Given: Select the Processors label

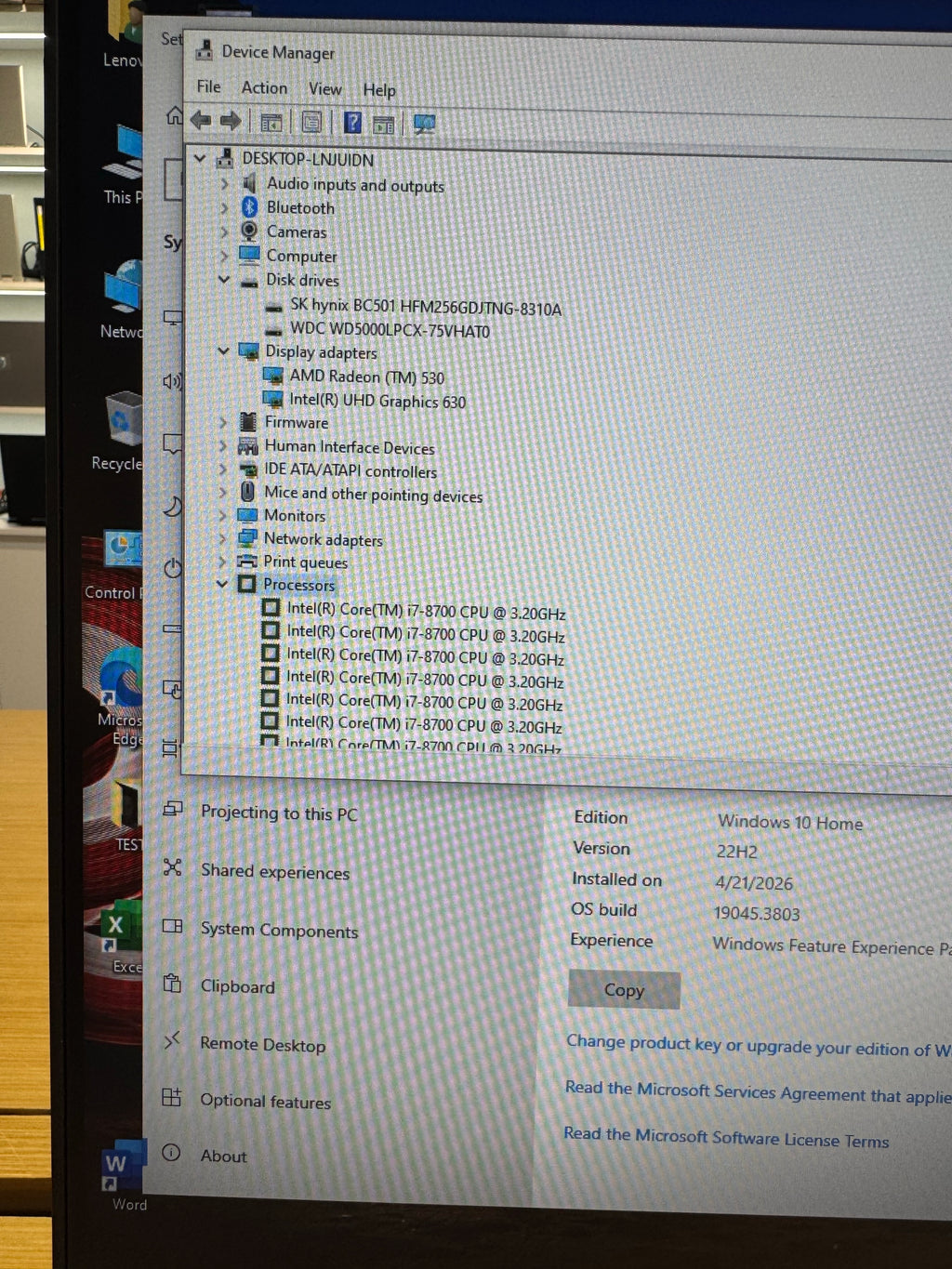Looking at the screenshot, I should click(298, 585).
